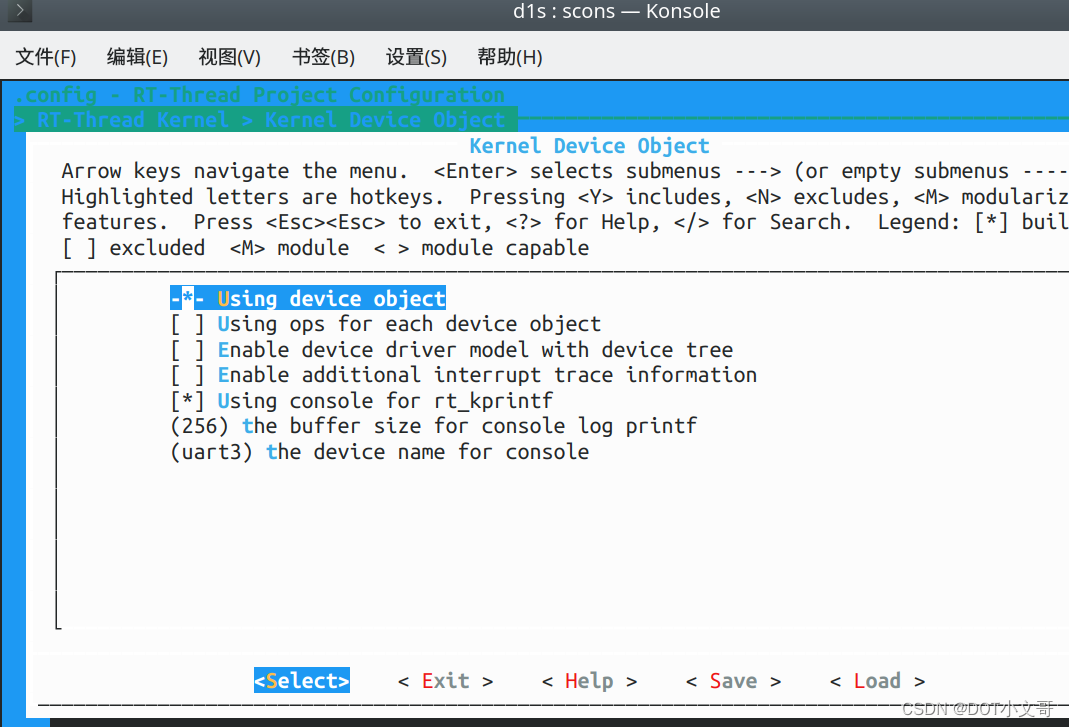This screenshot has width=1069, height=727.
Task: Open the 帮助(H) menu
Action: click(x=509, y=57)
